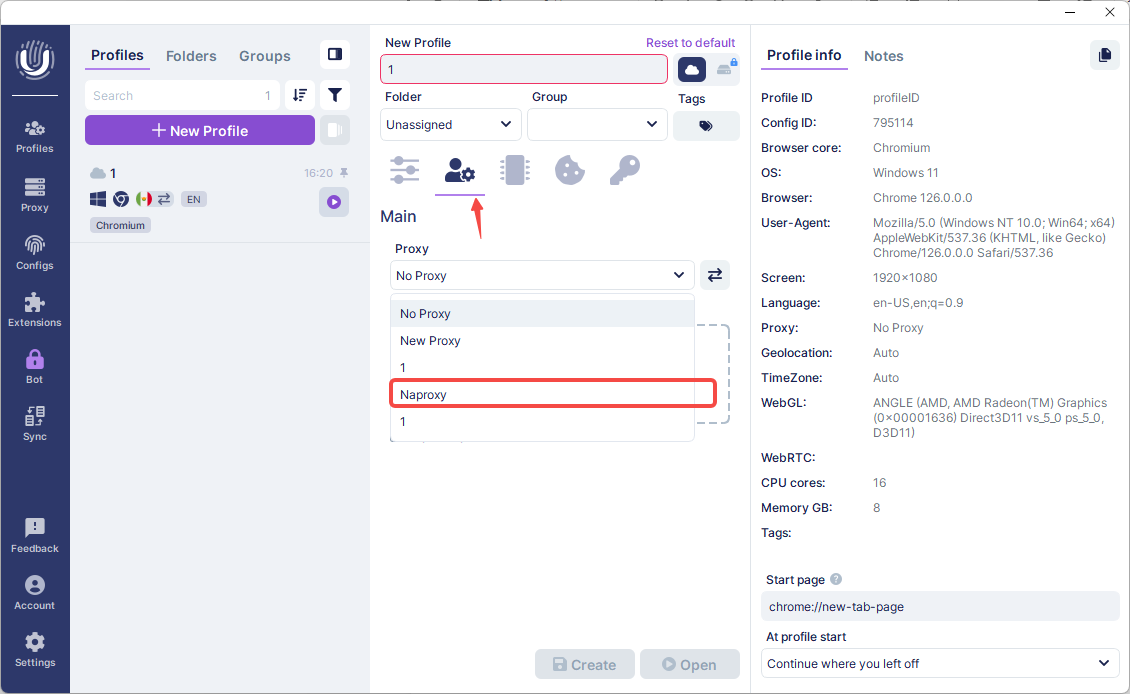The width and height of the screenshot is (1130, 694).
Task: Open the Group dropdown
Action: tap(597, 125)
